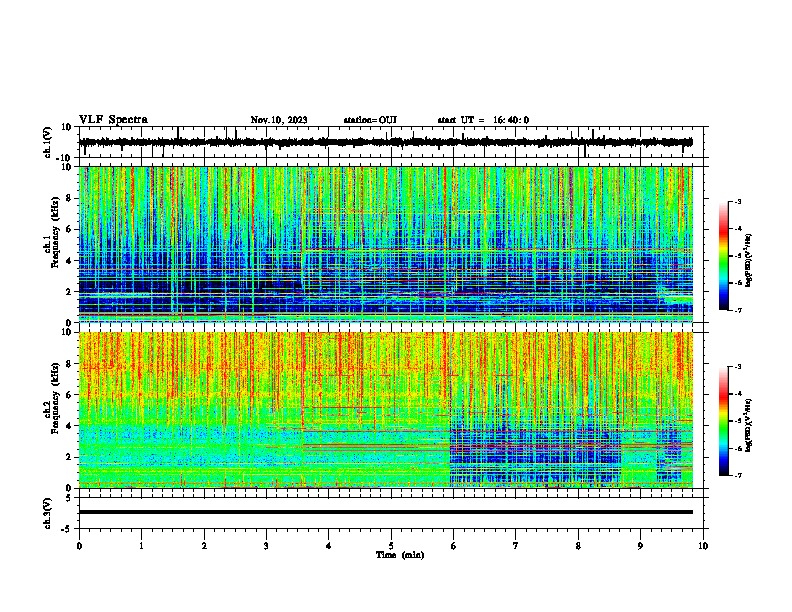
Task: Click the "-5" tick on ch.3(V) axis
Action: (x=68, y=529)
